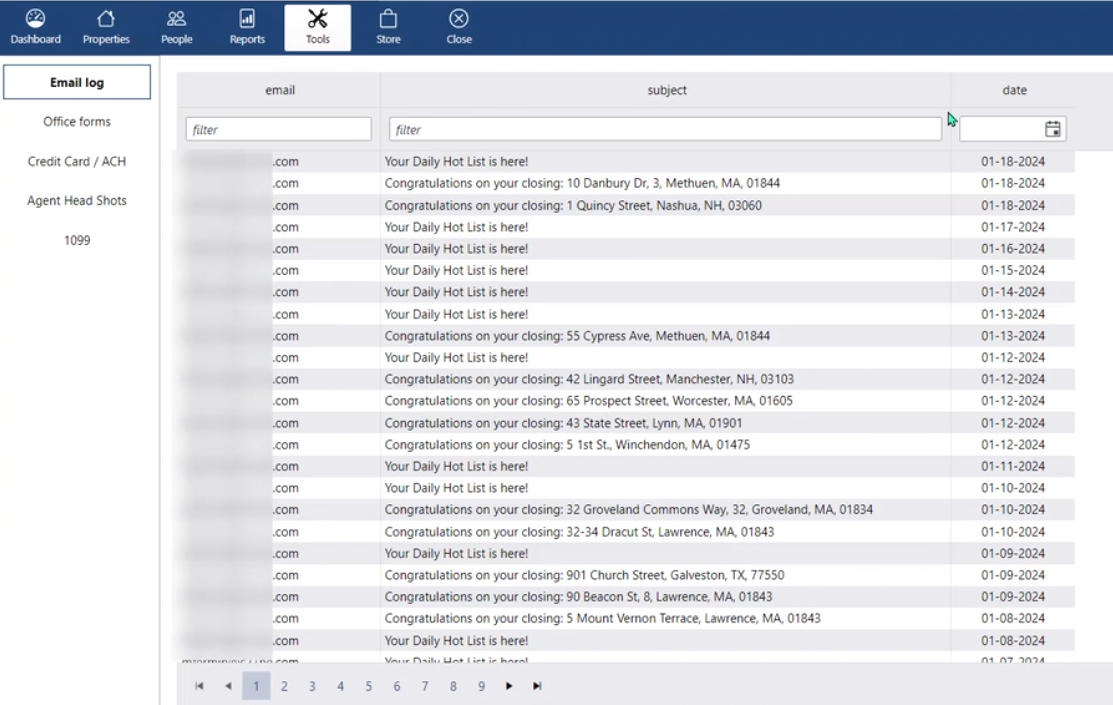Screen dimensions: 1113x705
Task: Select the Hot List email dated 01-11-2024
Action: tap(625, 466)
